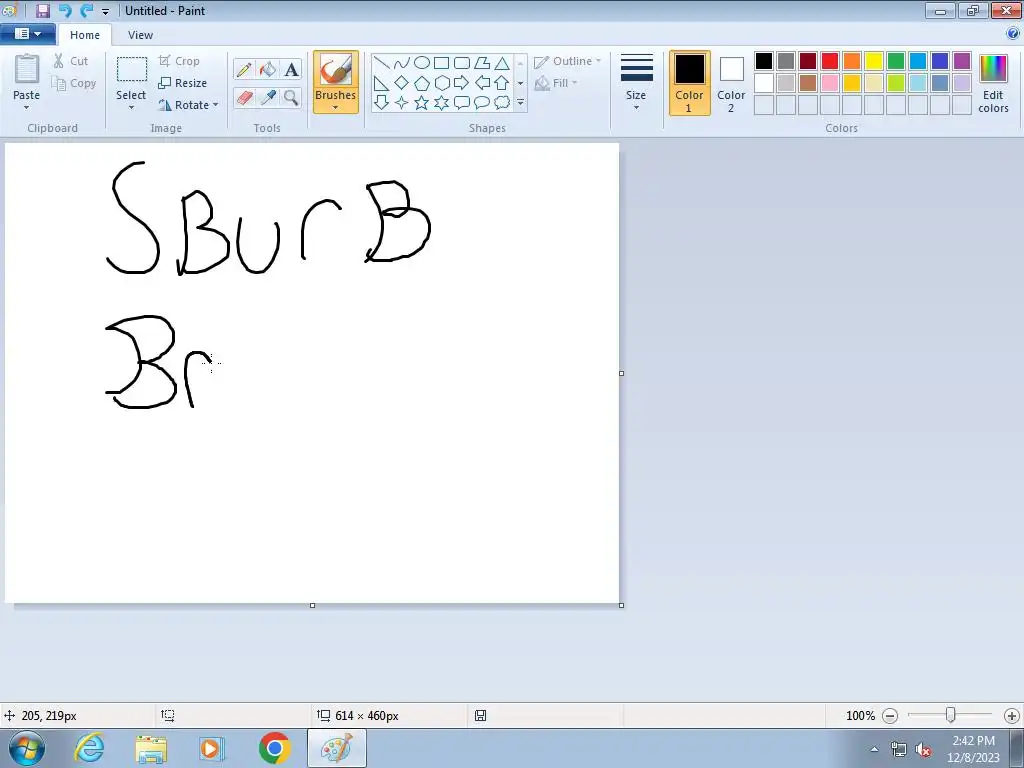This screenshot has height=768, width=1024.
Task: Choose the Triangle shape
Action: (x=502, y=63)
